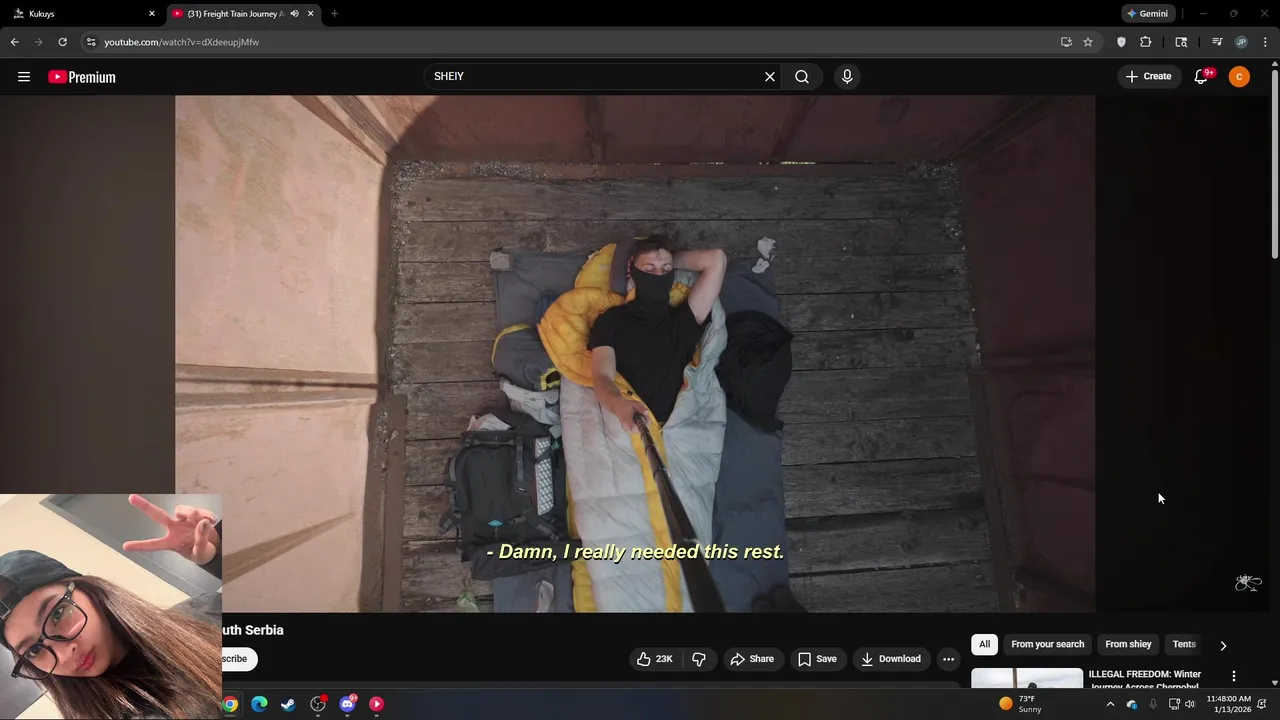Open a new browser tab

tap(334, 14)
